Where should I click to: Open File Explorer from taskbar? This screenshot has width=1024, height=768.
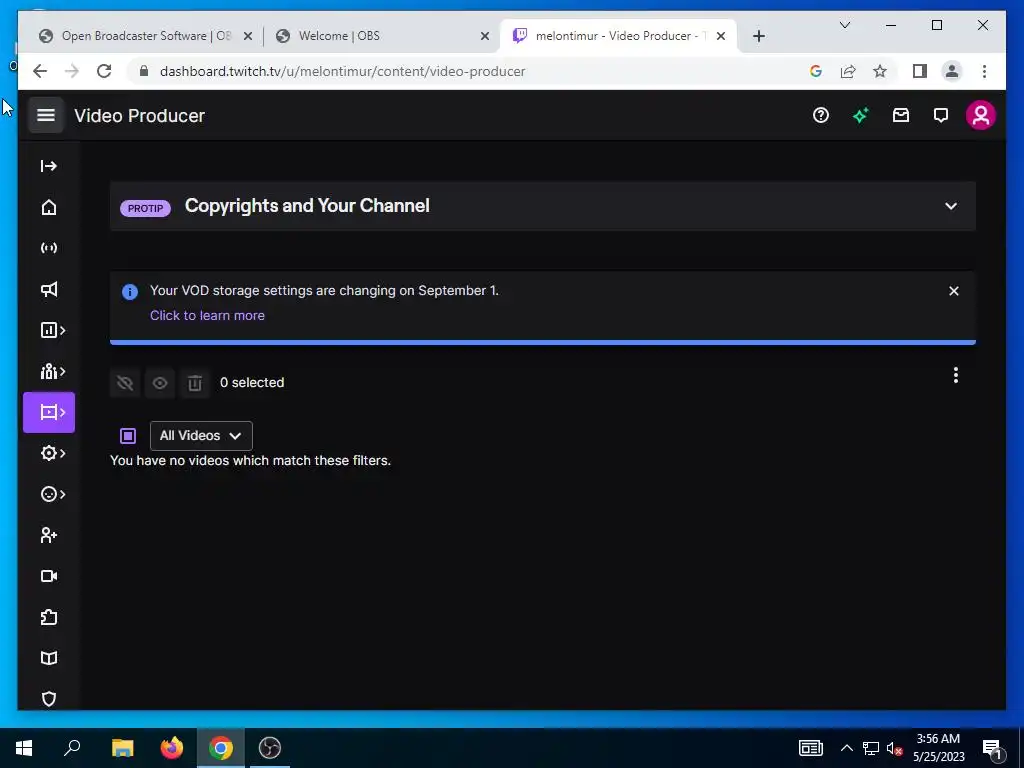(122, 748)
